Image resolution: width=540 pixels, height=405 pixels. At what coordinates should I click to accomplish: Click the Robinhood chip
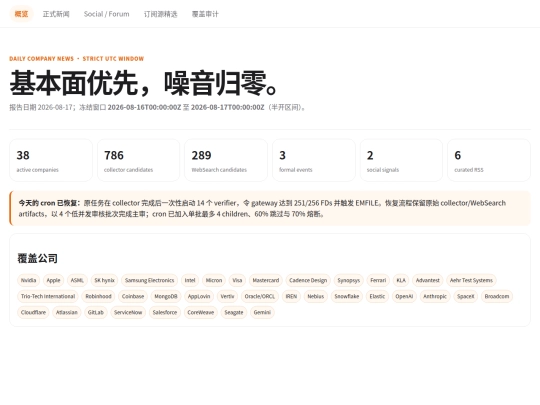coord(98,296)
